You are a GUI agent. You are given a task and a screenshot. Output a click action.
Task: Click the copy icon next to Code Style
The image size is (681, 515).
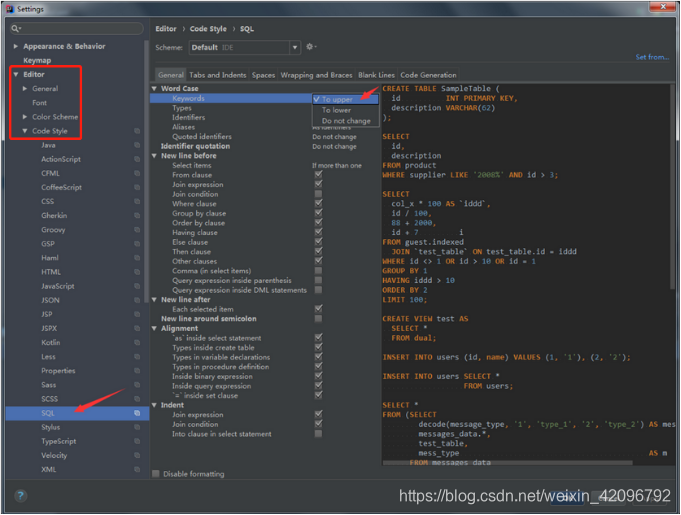coord(137,131)
